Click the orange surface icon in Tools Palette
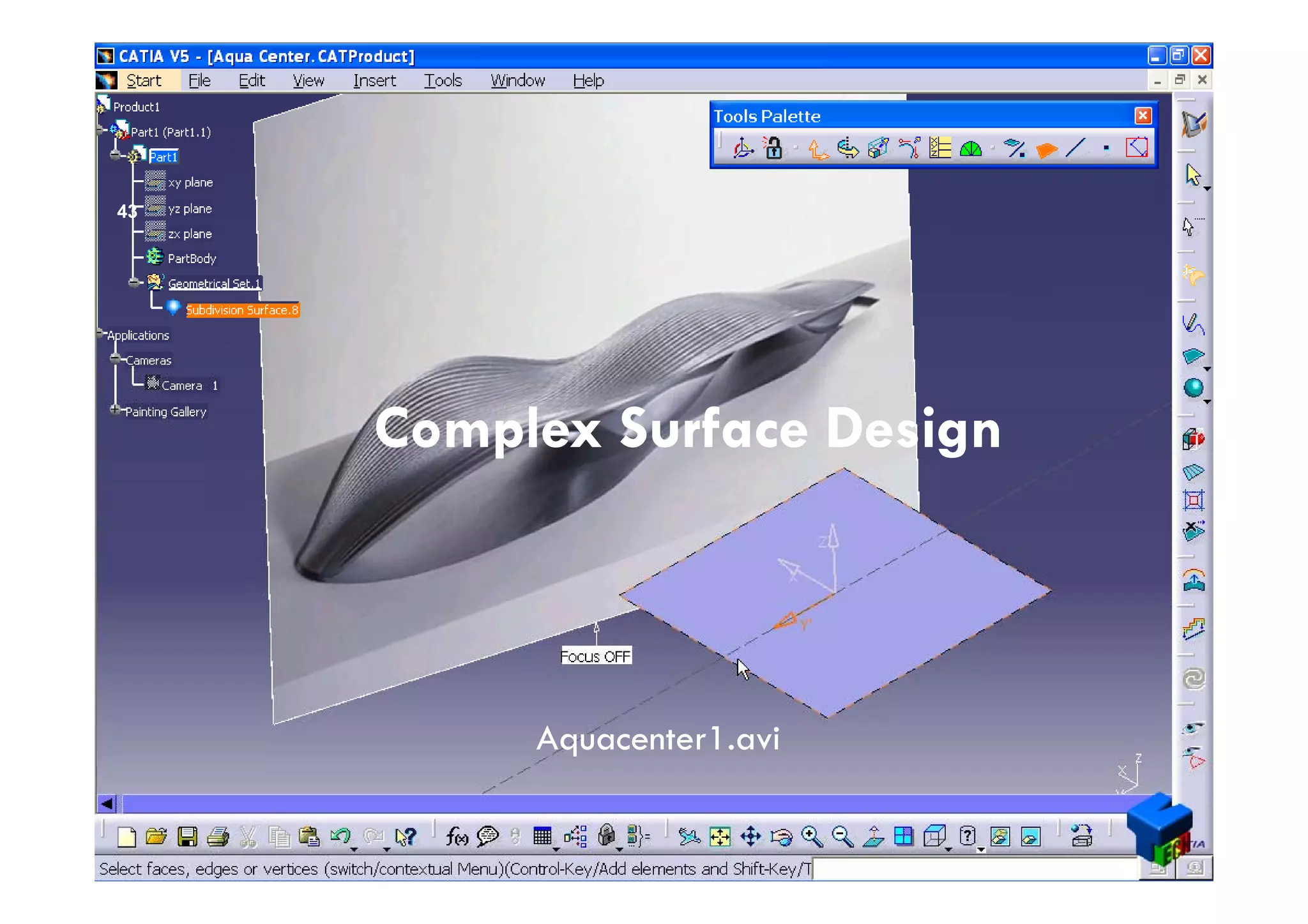 point(1046,150)
